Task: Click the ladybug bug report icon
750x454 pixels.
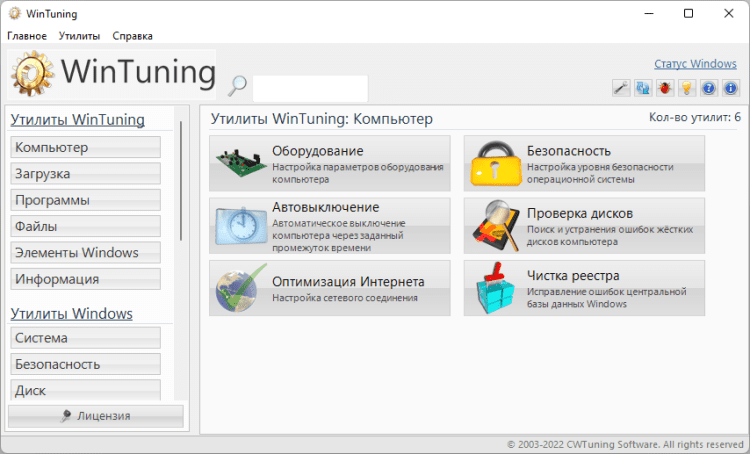Action: (x=665, y=88)
